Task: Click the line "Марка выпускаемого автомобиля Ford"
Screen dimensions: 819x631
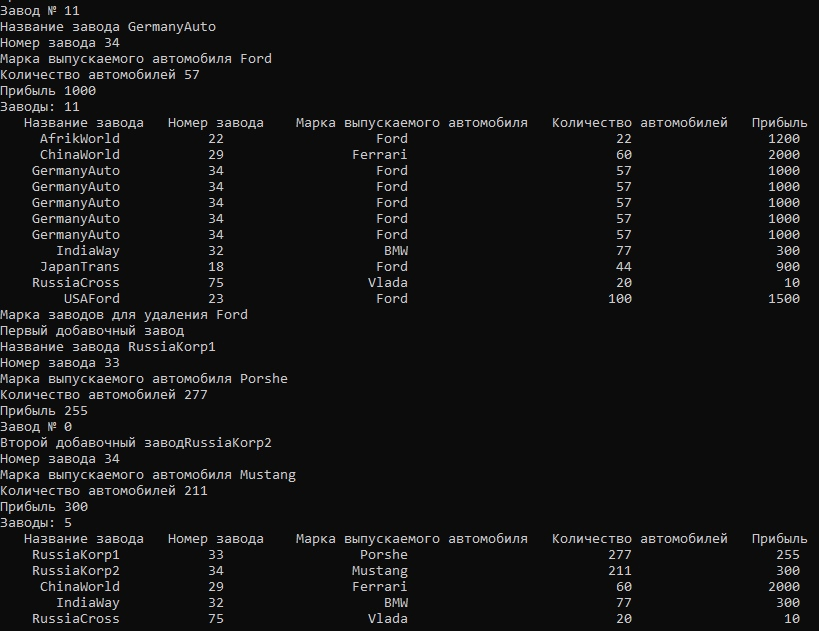Action: [x=136, y=59]
